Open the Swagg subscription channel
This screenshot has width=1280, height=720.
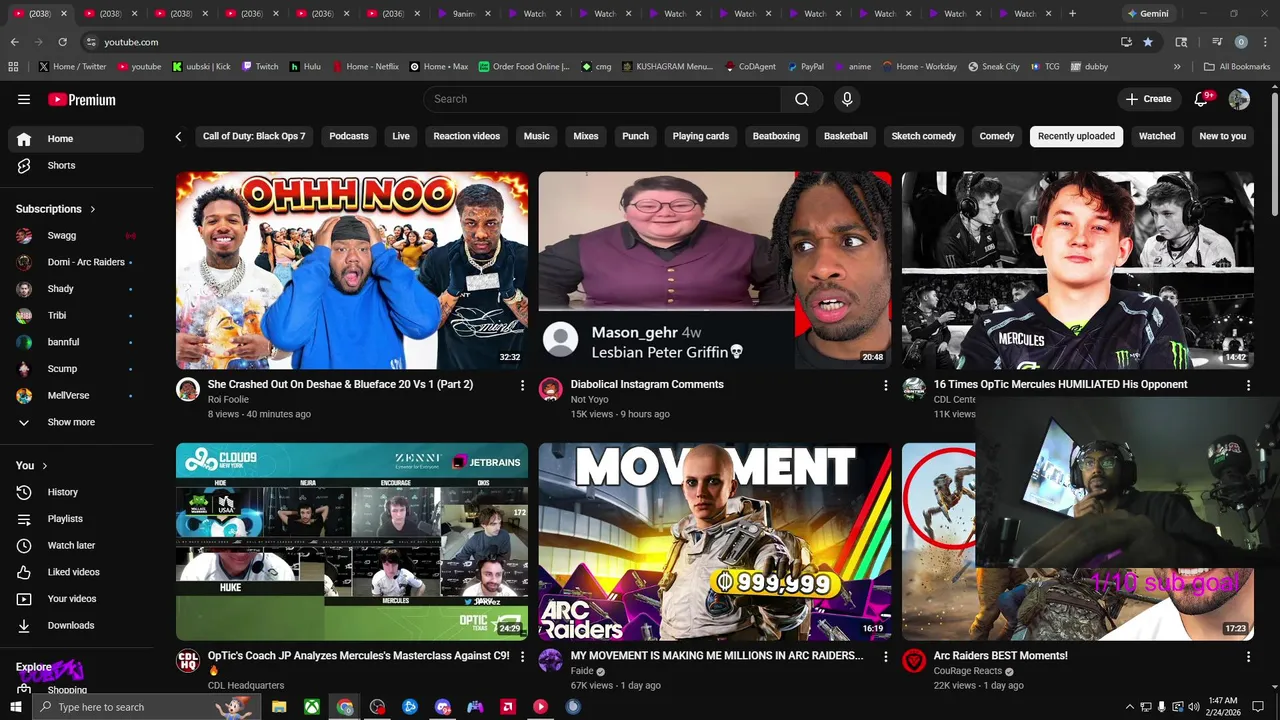76,235
